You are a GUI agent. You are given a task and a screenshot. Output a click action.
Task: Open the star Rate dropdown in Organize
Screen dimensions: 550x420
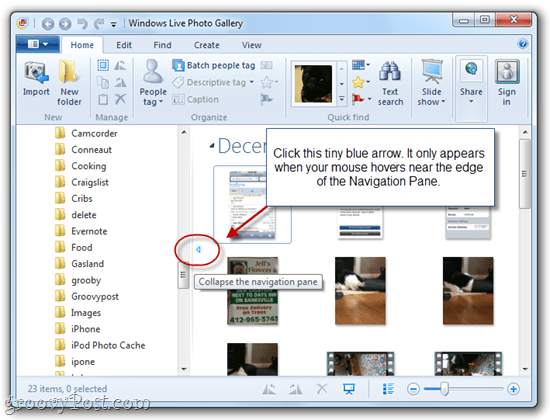269,82
